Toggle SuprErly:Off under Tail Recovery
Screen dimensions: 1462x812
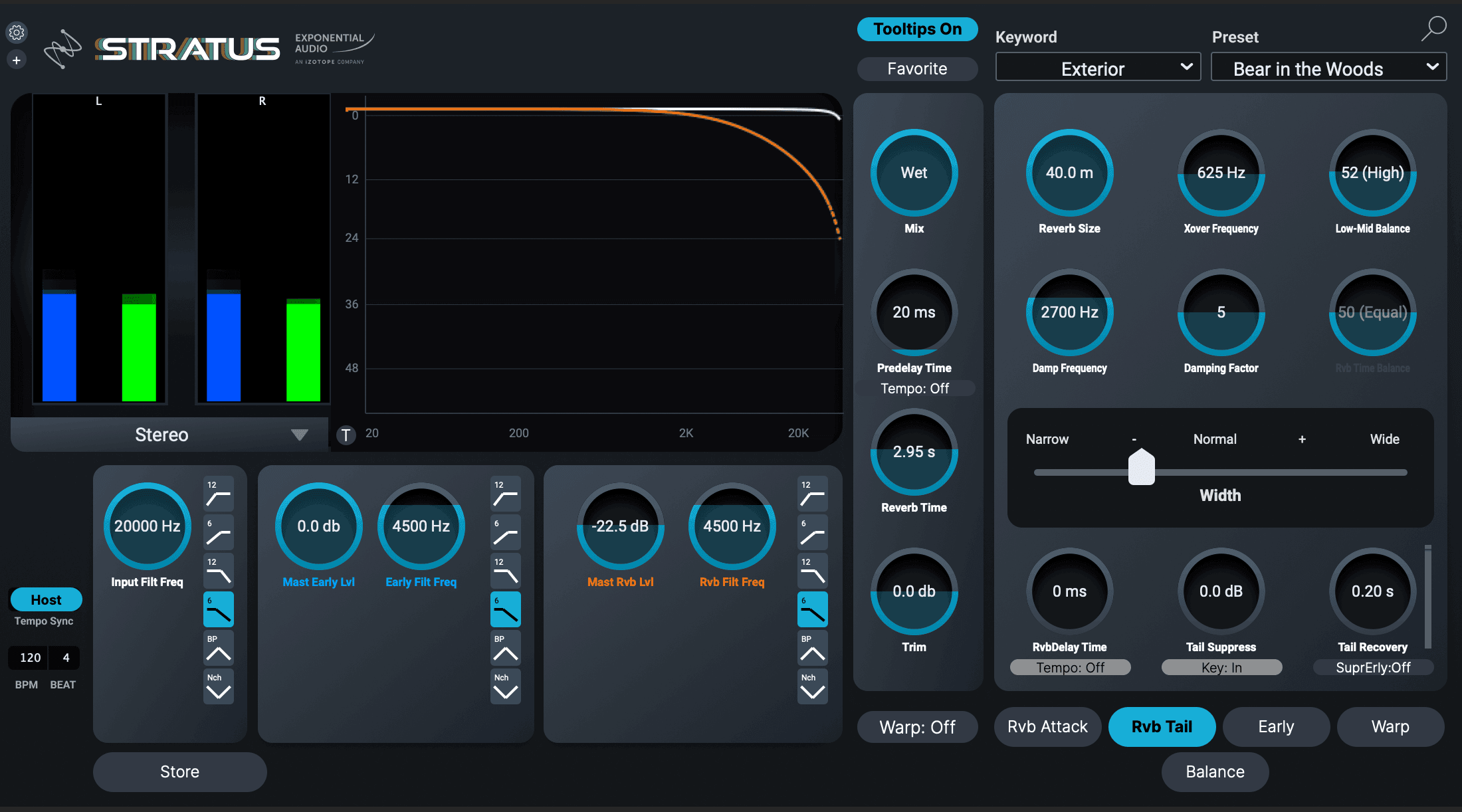1373,667
